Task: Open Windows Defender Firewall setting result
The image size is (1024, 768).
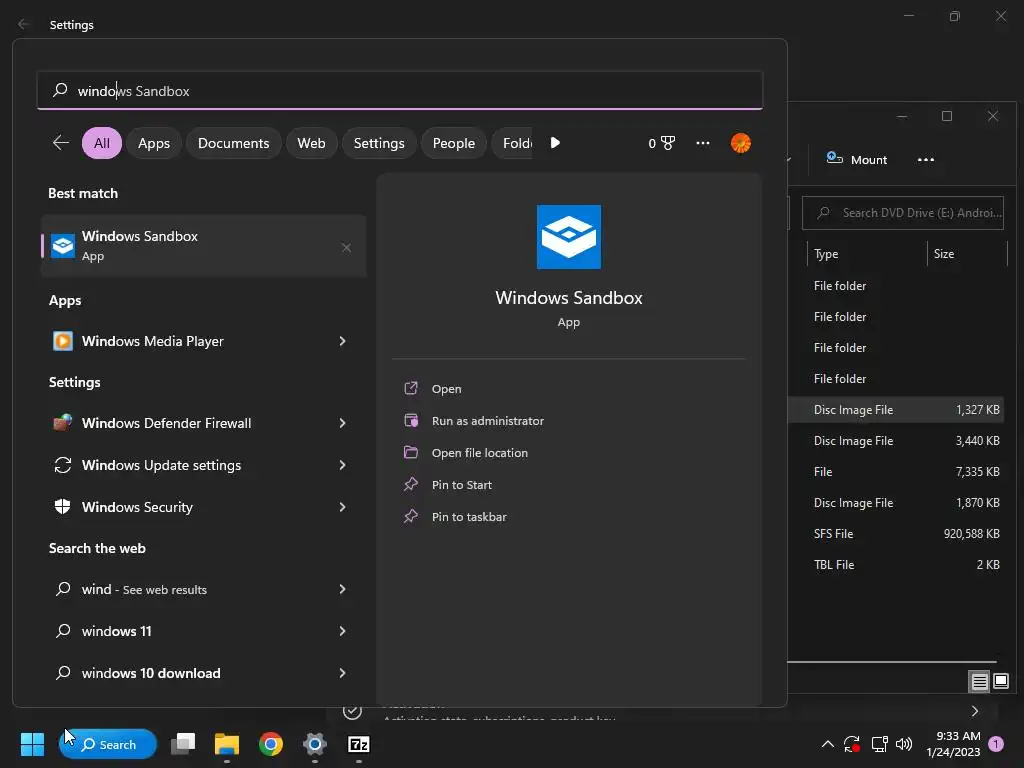Action: [x=203, y=423]
